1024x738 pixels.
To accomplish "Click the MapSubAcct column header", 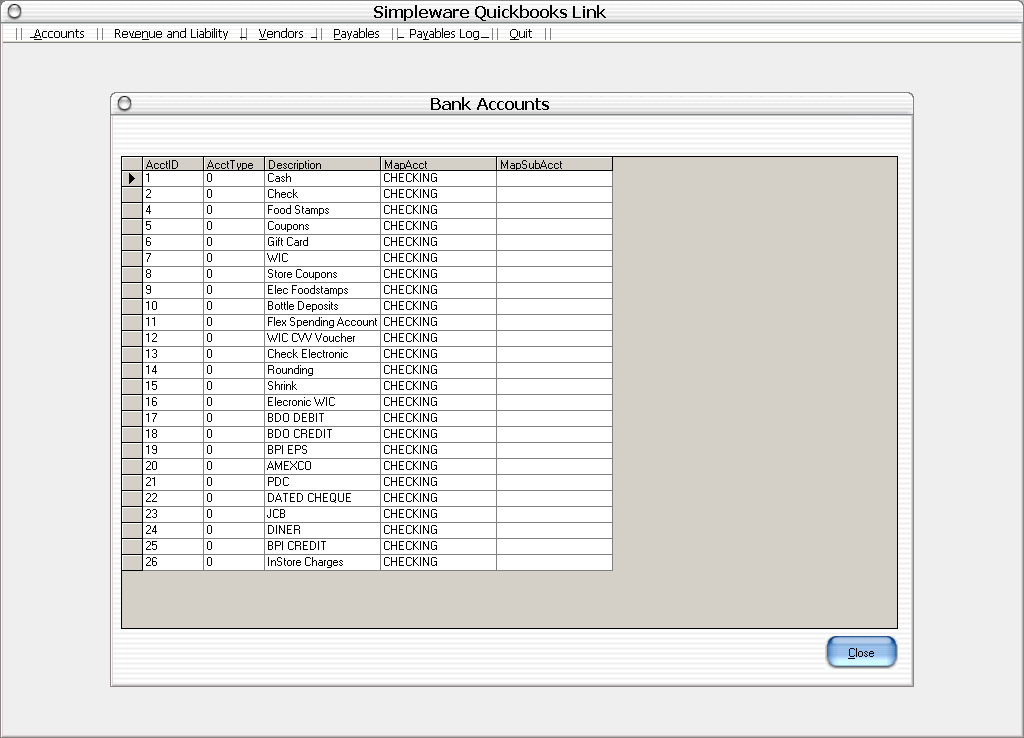I will point(555,164).
